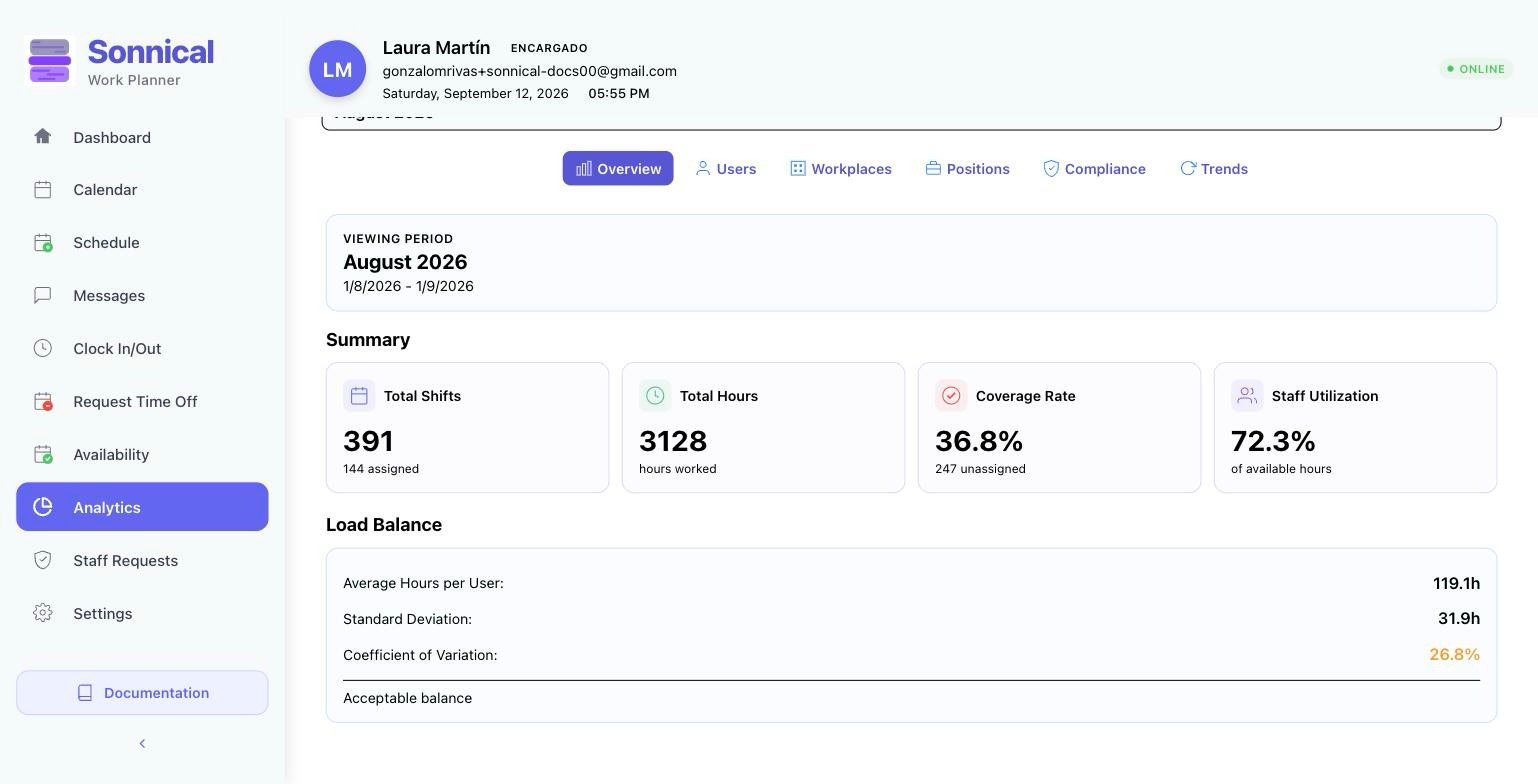
Task: Click the Coverage Rate checkmark icon
Action: (951, 396)
